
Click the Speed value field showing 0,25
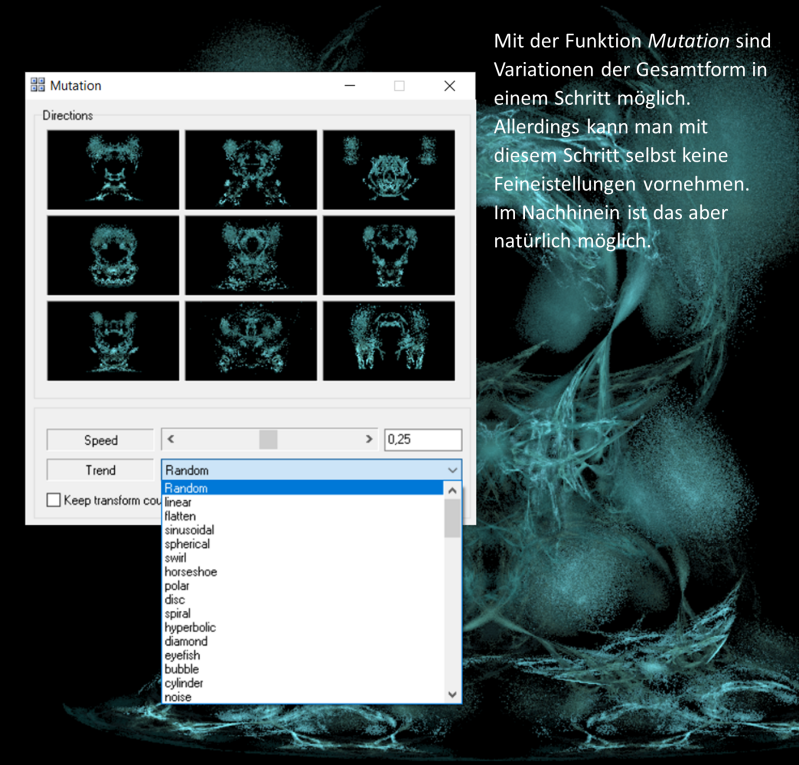click(x=423, y=439)
